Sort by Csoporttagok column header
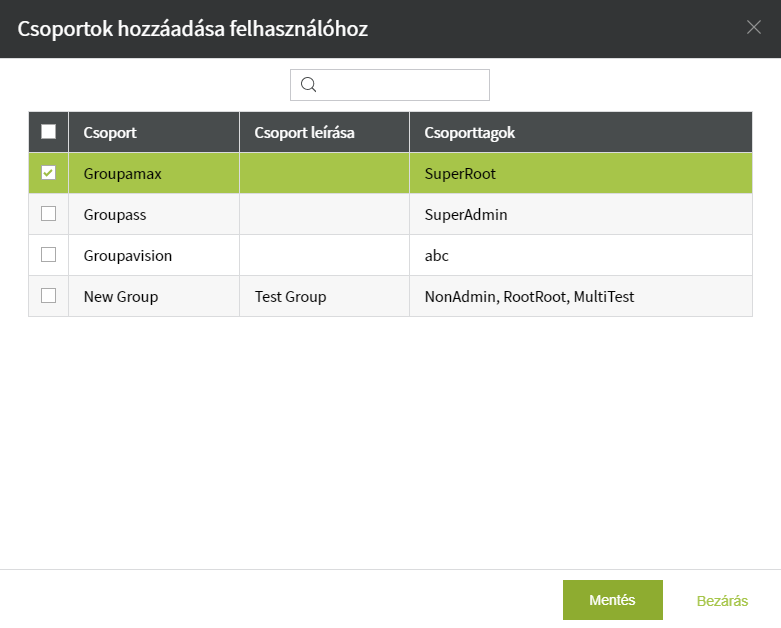The width and height of the screenshot is (781, 628). click(x=581, y=132)
